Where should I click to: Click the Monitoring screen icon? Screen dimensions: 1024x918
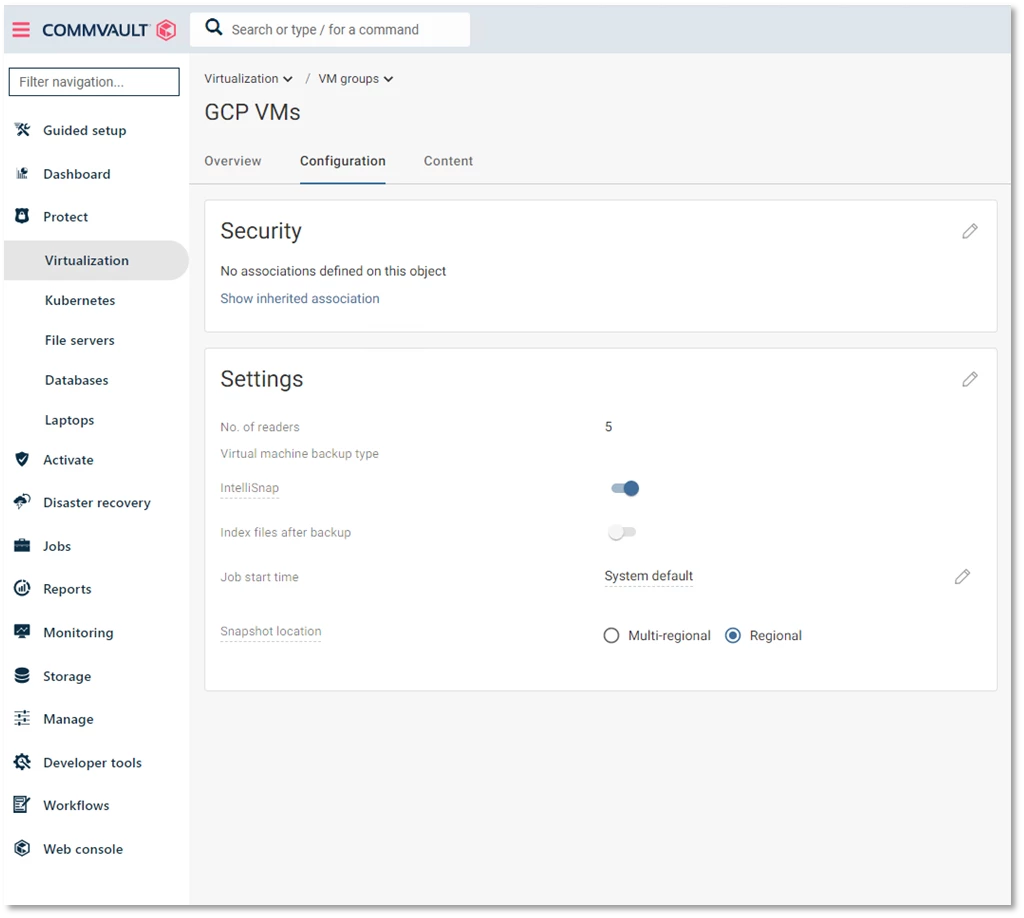tap(22, 631)
